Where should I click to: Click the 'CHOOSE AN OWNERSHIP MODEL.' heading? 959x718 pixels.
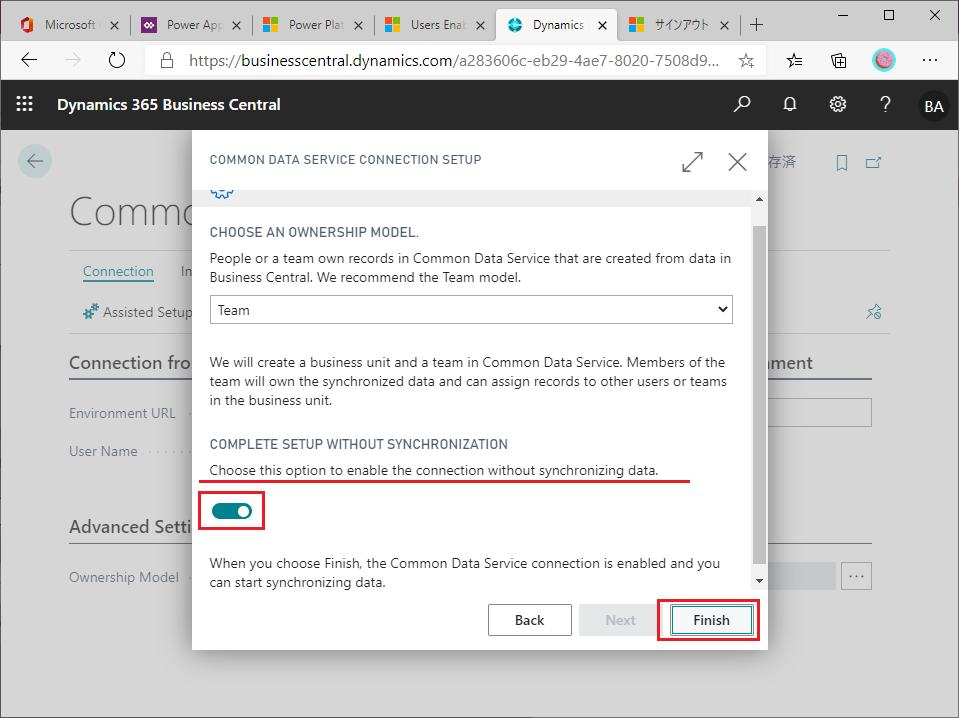pos(314,232)
